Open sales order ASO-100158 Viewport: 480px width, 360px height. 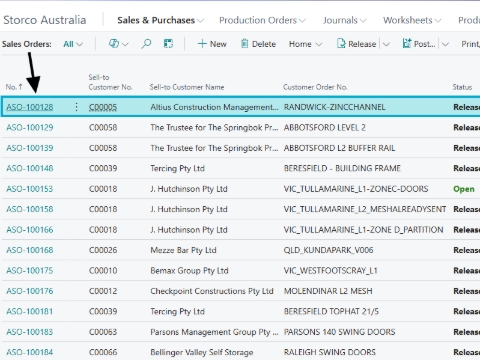coord(30,209)
